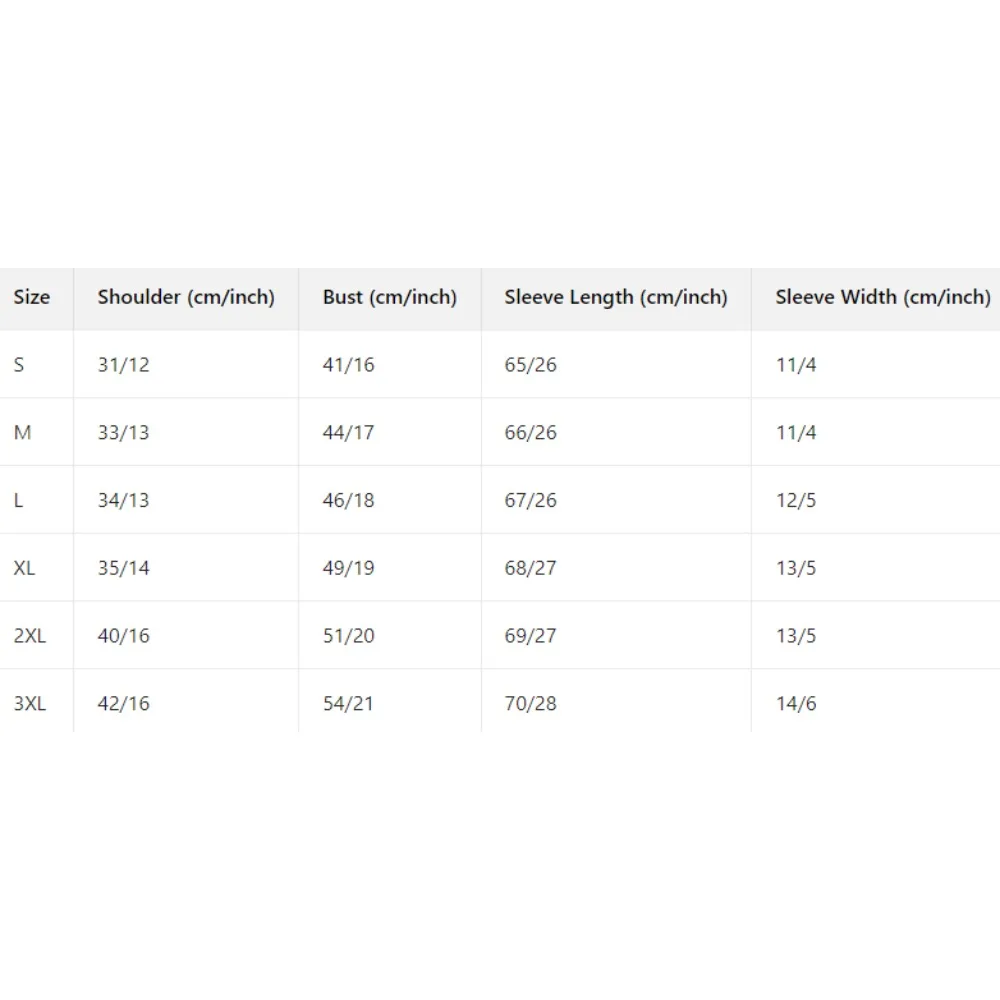
Task: Click the Size column header
Action: [x=31, y=297]
